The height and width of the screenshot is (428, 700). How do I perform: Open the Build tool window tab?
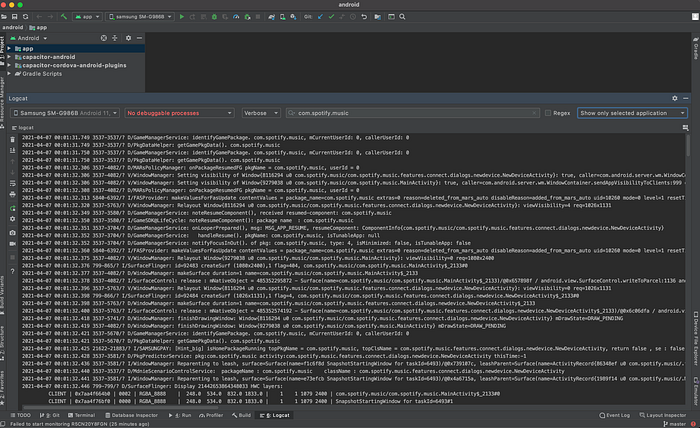(241, 415)
